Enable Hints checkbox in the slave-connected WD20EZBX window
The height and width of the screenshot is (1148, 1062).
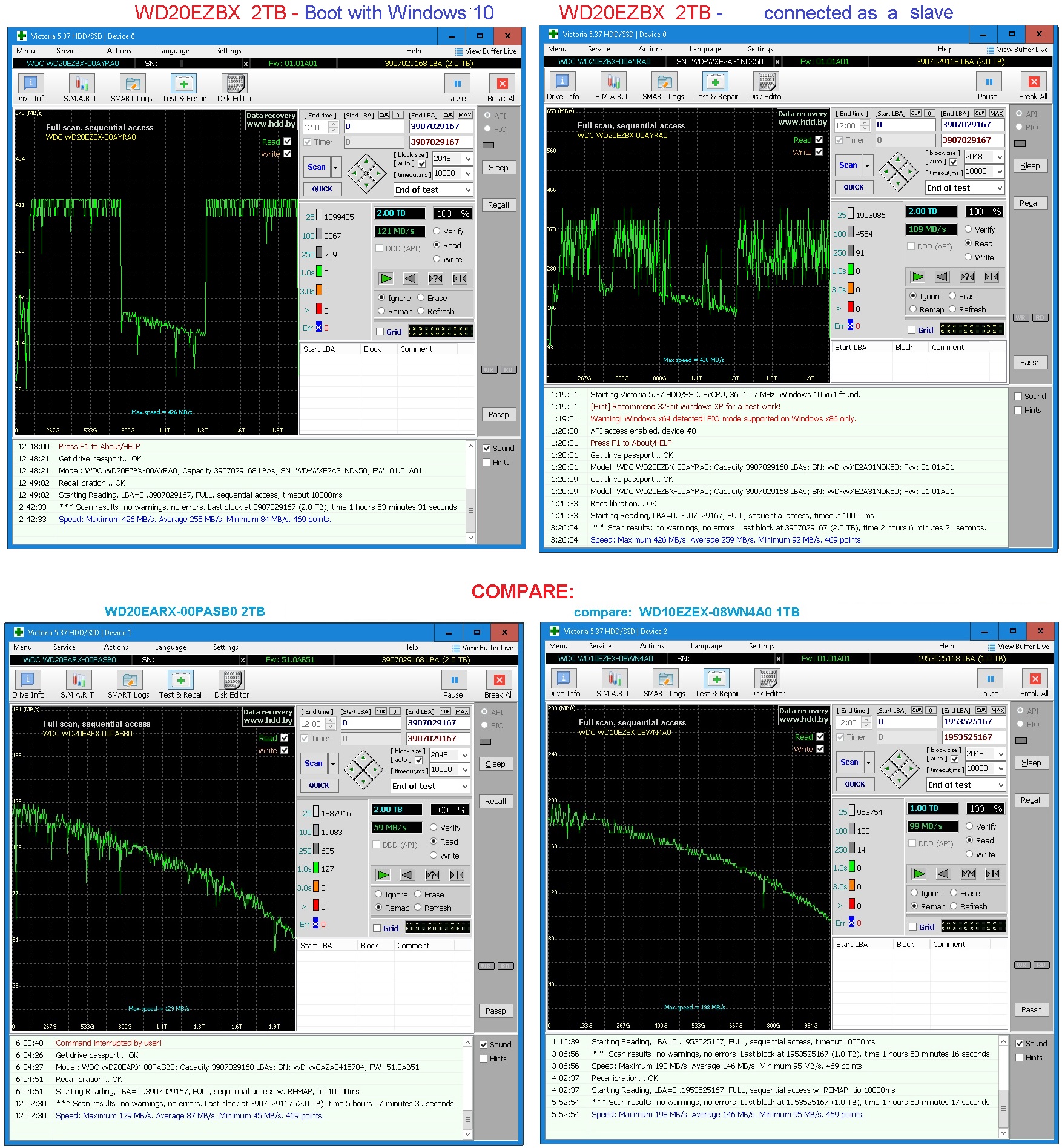1018,411
